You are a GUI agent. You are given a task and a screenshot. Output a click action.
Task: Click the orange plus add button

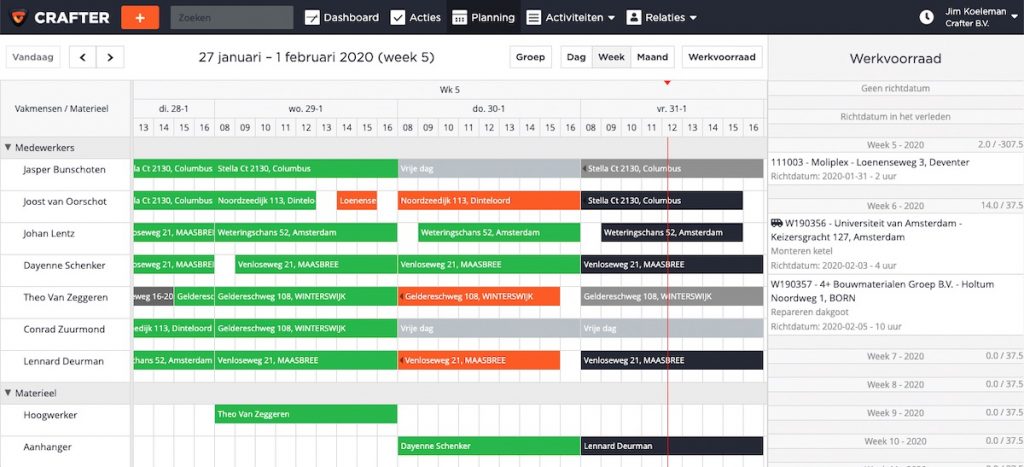tap(140, 18)
